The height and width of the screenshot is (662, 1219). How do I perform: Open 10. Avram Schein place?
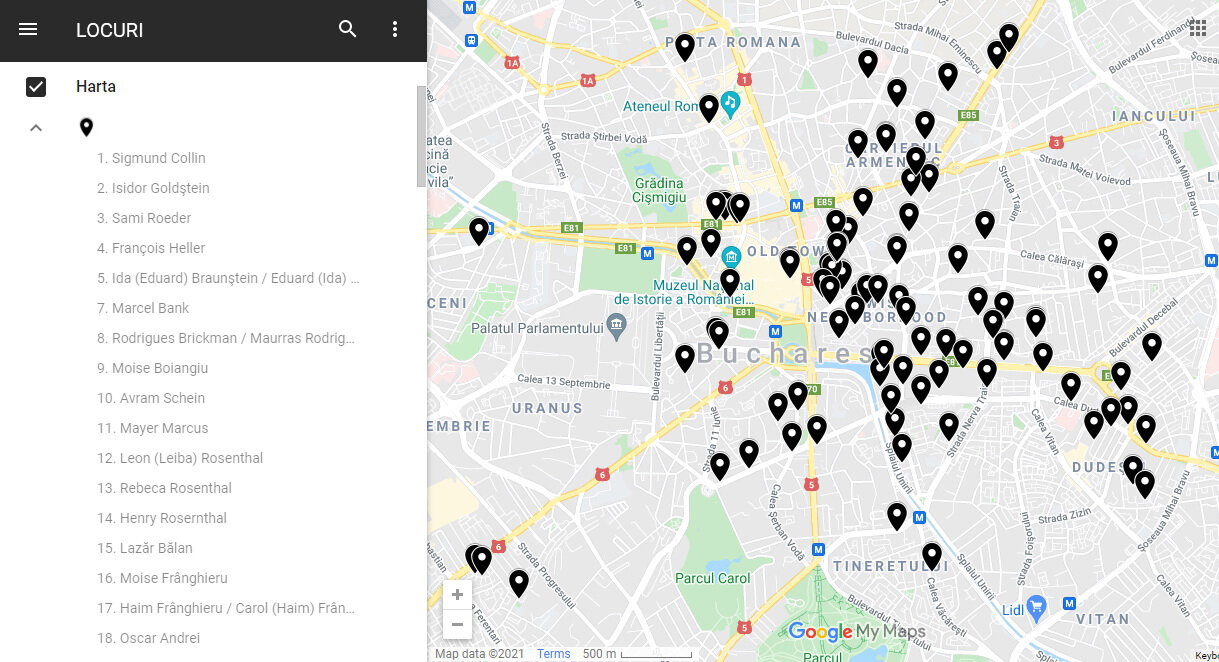click(151, 398)
